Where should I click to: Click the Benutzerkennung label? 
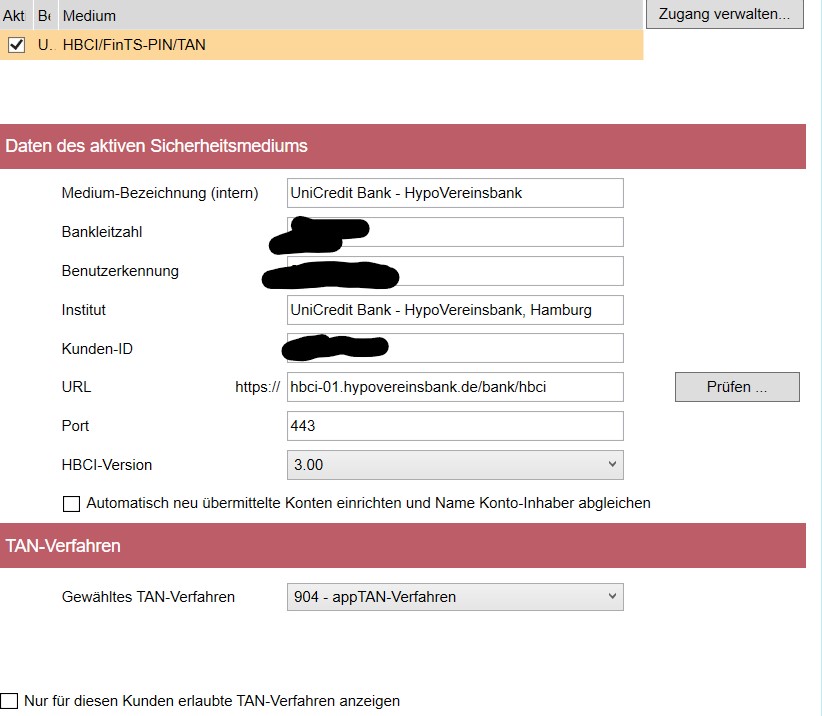click(120, 271)
